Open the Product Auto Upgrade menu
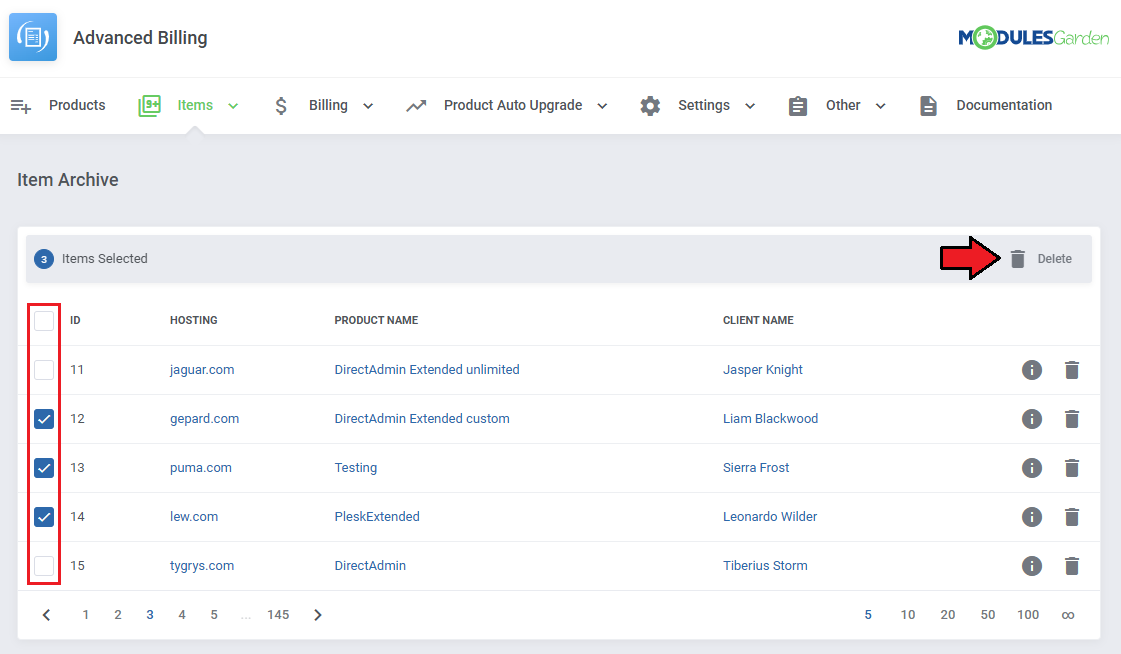1121x654 pixels. pyautogui.click(x=513, y=105)
